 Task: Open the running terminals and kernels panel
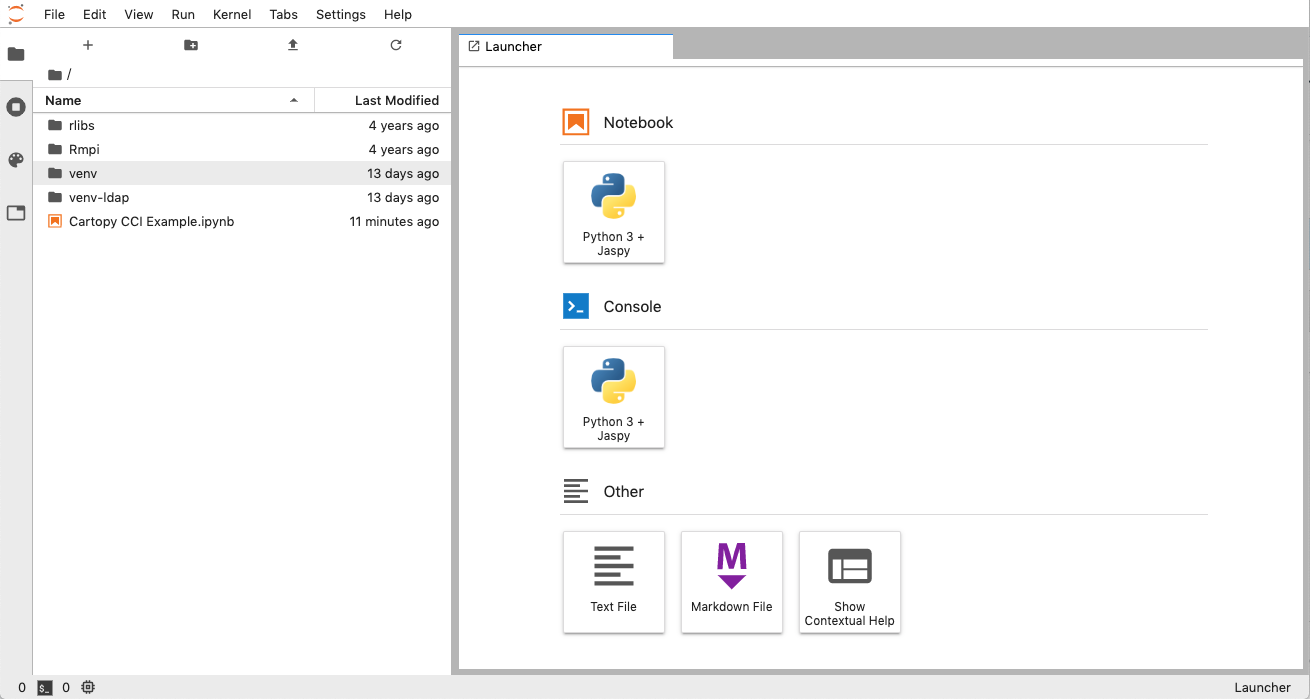[15, 107]
